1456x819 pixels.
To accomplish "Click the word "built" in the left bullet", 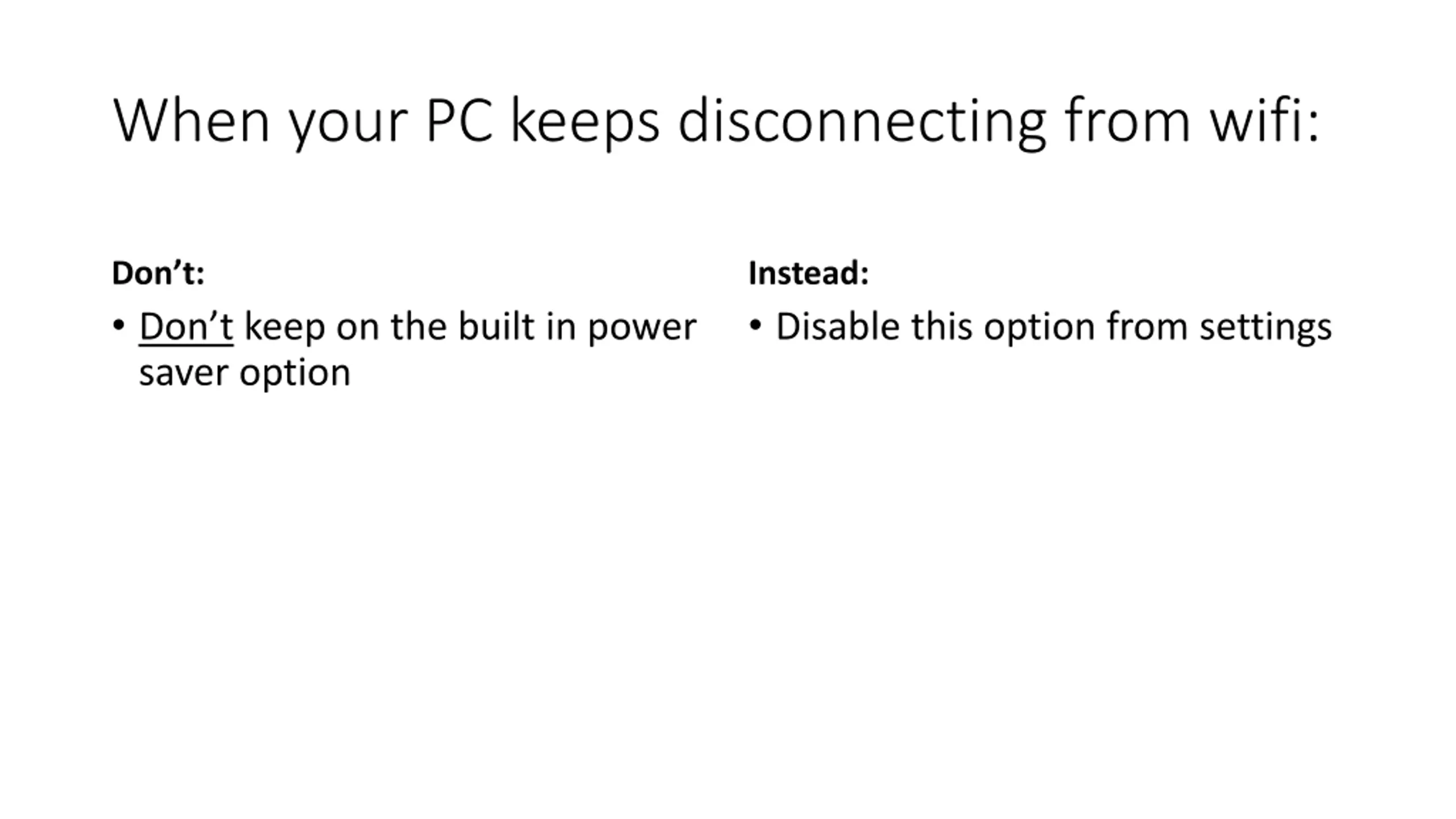I will point(497,326).
